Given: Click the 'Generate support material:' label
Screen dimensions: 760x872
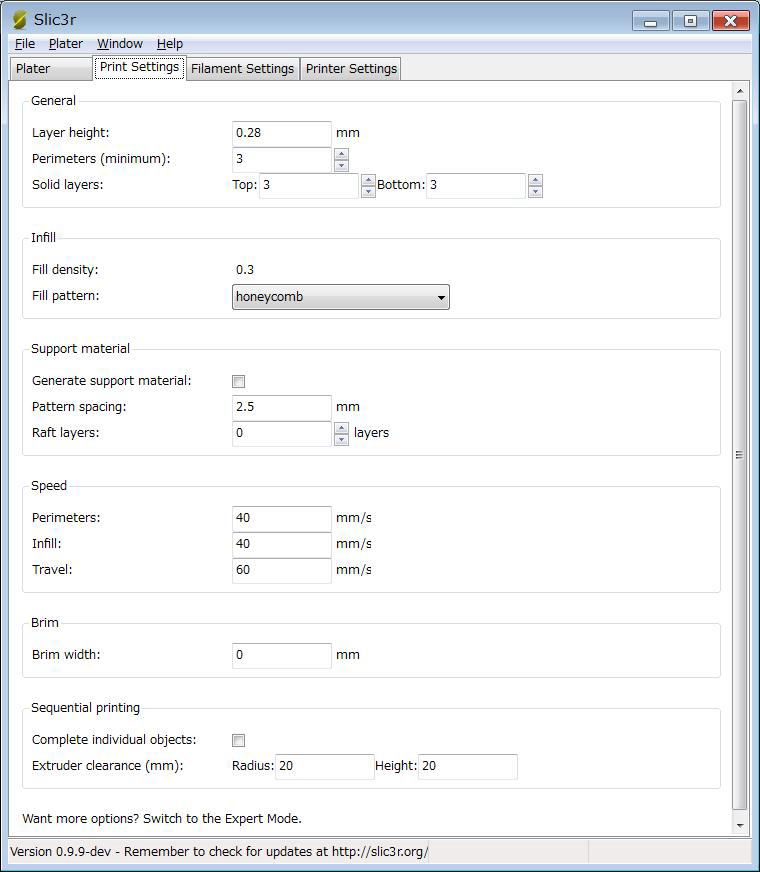Looking at the screenshot, I should point(111,381).
